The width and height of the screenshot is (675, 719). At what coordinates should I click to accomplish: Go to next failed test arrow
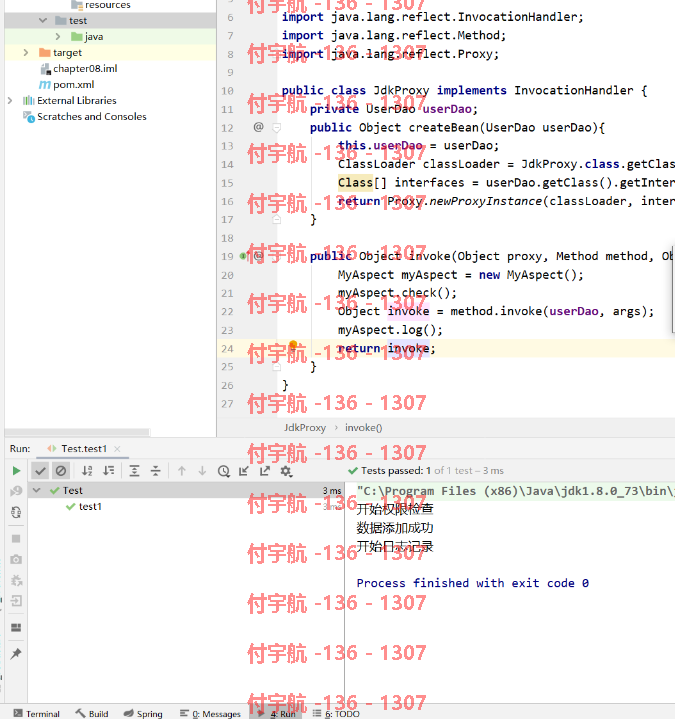pos(202,470)
